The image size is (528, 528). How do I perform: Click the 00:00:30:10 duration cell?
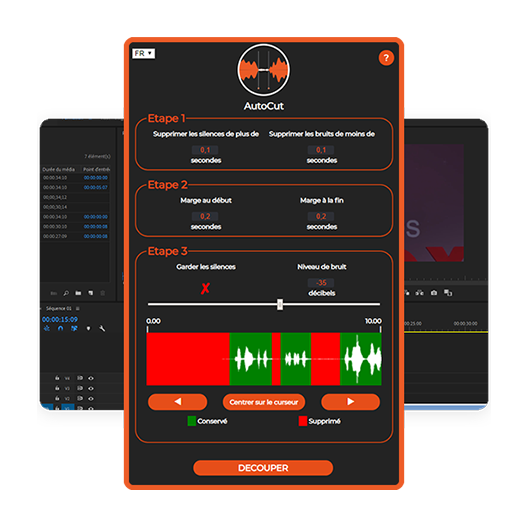(55, 227)
